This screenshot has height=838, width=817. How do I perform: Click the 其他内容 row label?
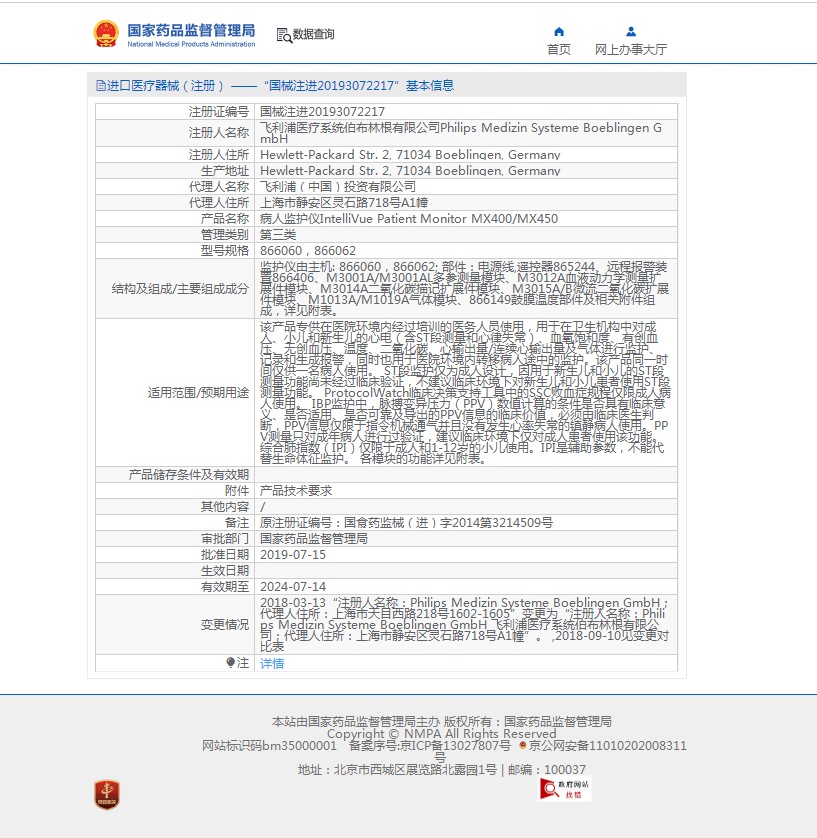click(224, 507)
